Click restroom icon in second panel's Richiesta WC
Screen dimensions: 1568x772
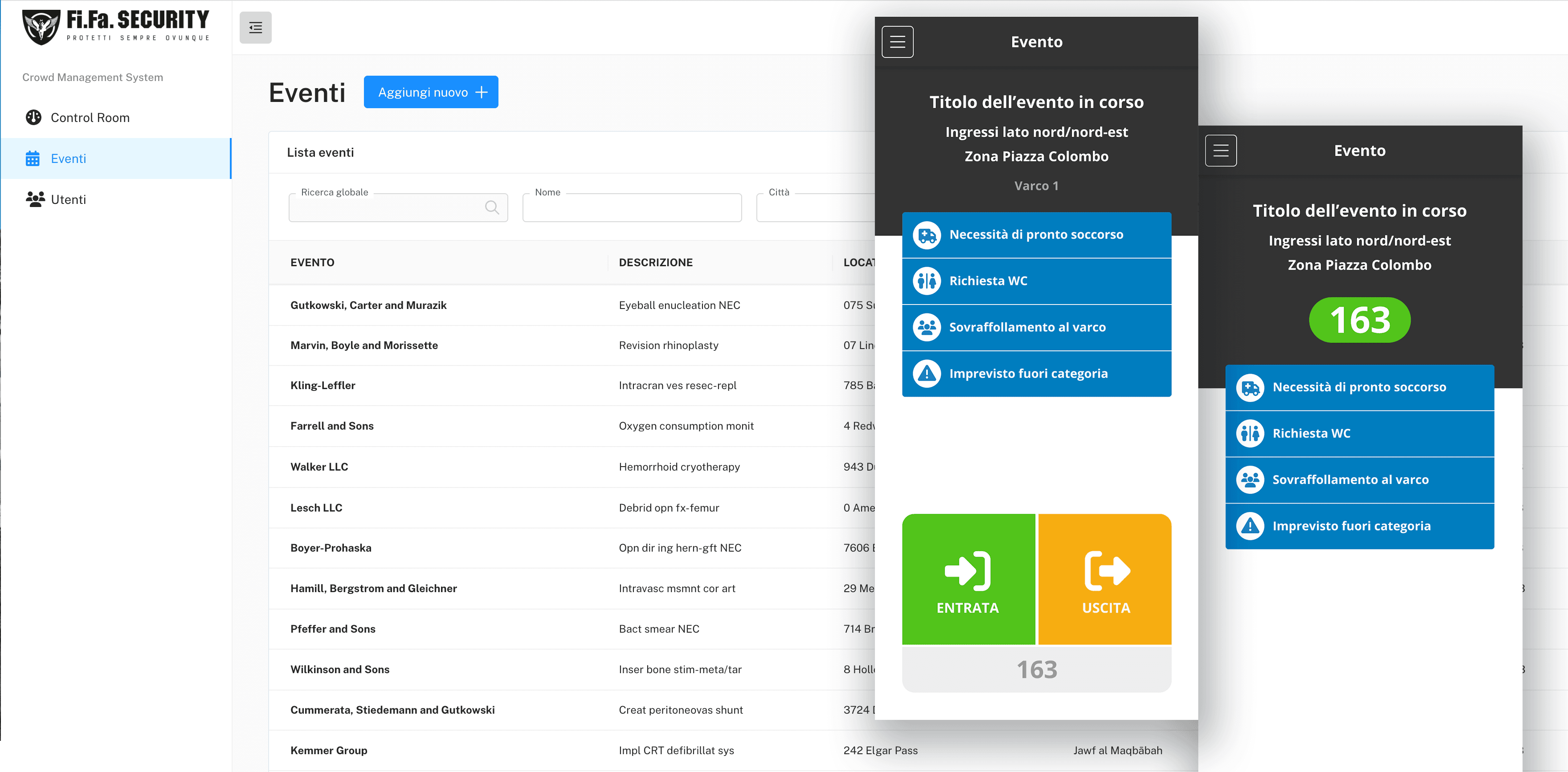(x=1249, y=434)
